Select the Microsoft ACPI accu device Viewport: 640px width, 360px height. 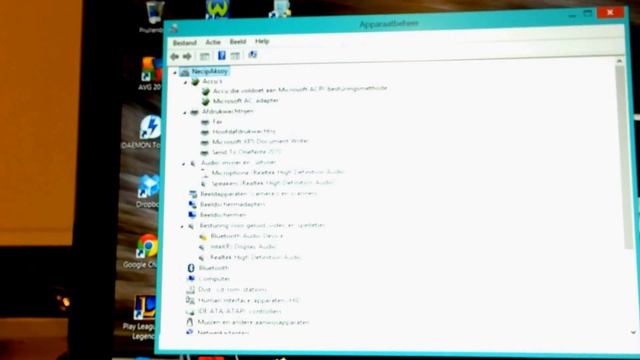pyautogui.click(x=300, y=89)
